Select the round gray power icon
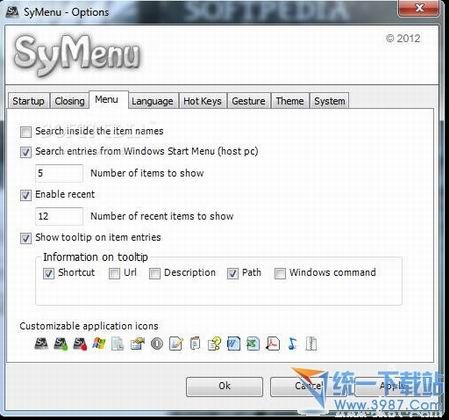 tap(157, 344)
